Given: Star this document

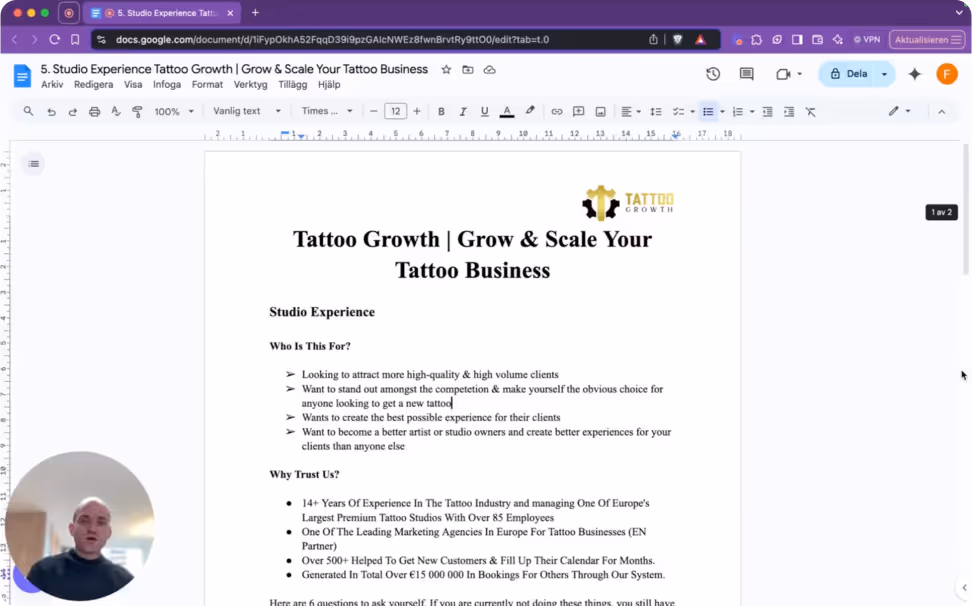Looking at the screenshot, I should [x=446, y=69].
